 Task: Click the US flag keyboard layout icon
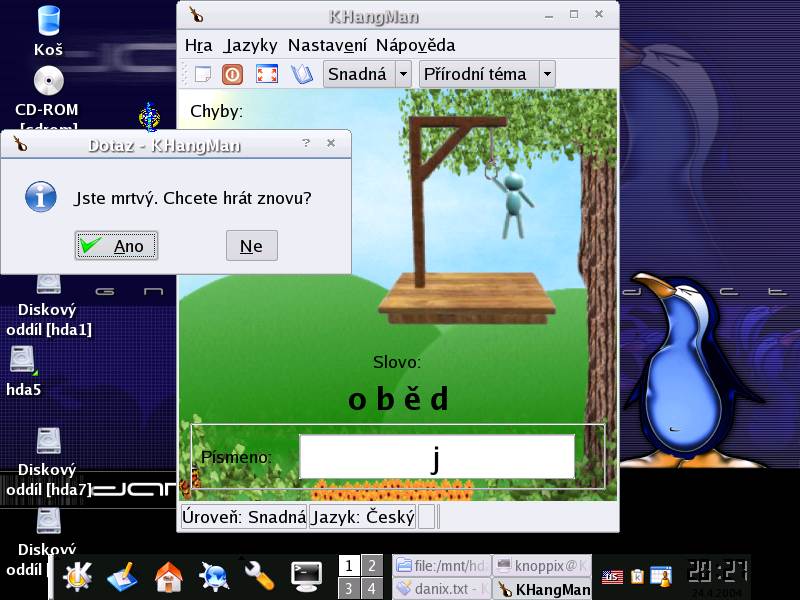[x=612, y=577]
